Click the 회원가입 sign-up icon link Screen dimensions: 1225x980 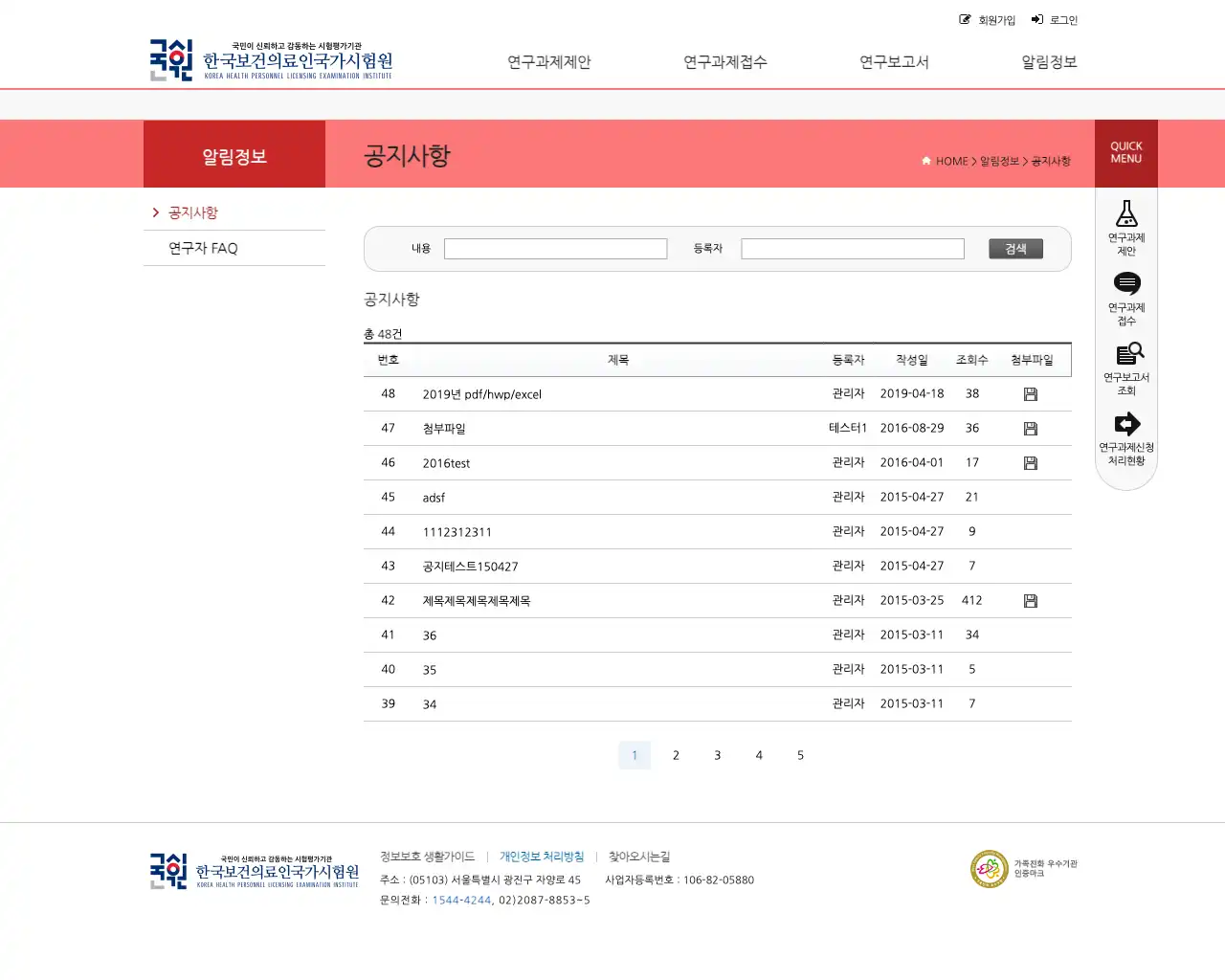point(987,20)
